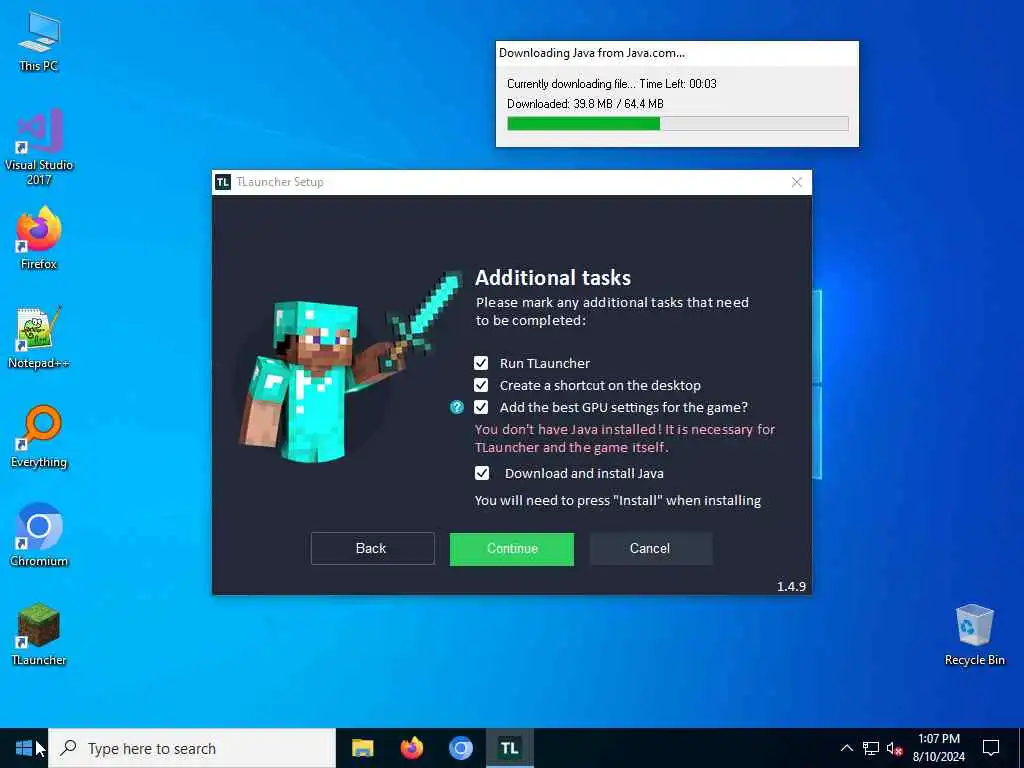
Task: Open File Explorer from the taskbar
Action: coord(362,748)
